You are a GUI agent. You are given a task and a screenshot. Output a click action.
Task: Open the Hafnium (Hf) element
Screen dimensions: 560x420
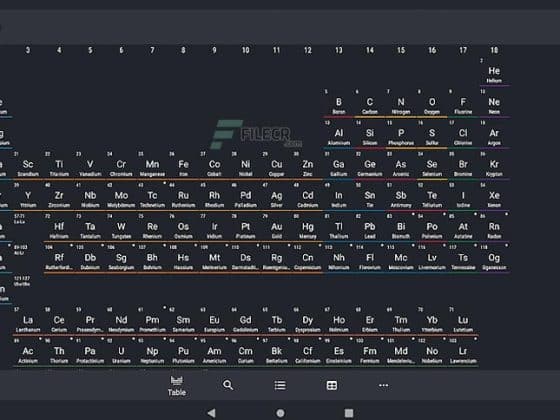pos(59,228)
